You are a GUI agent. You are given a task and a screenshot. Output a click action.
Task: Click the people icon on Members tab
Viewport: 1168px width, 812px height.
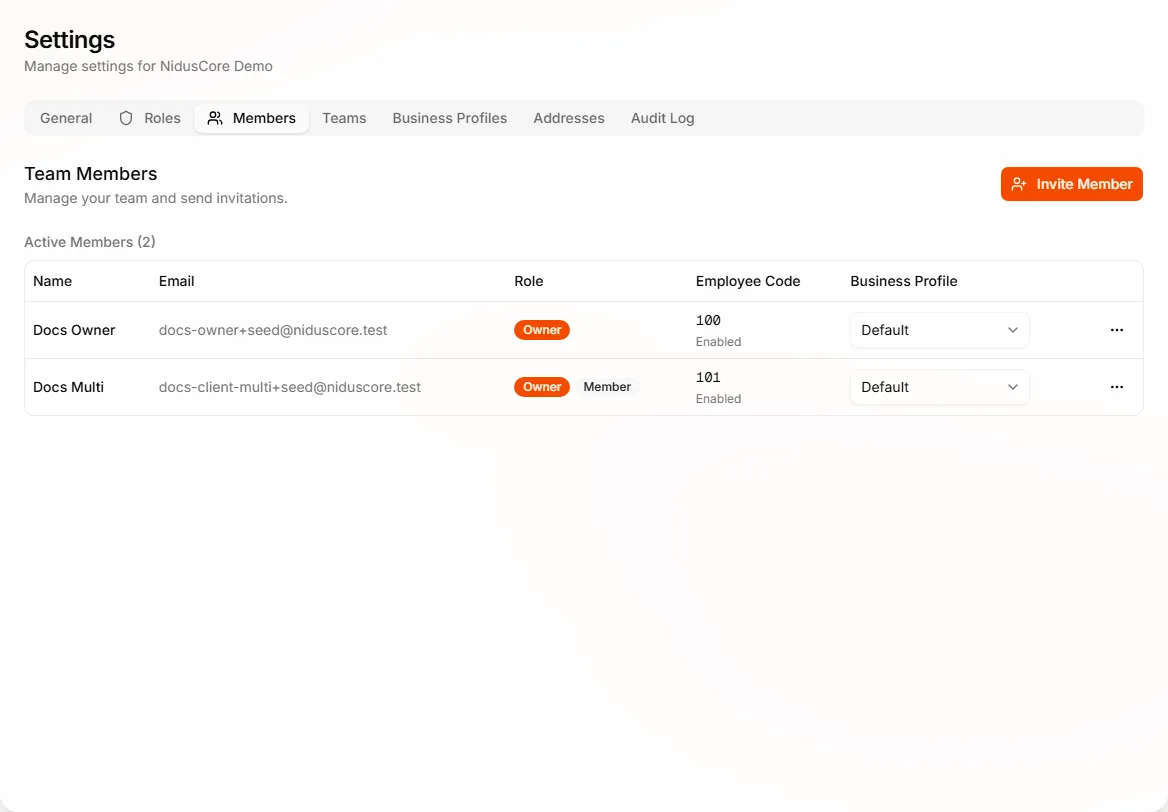pyautogui.click(x=215, y=118)
